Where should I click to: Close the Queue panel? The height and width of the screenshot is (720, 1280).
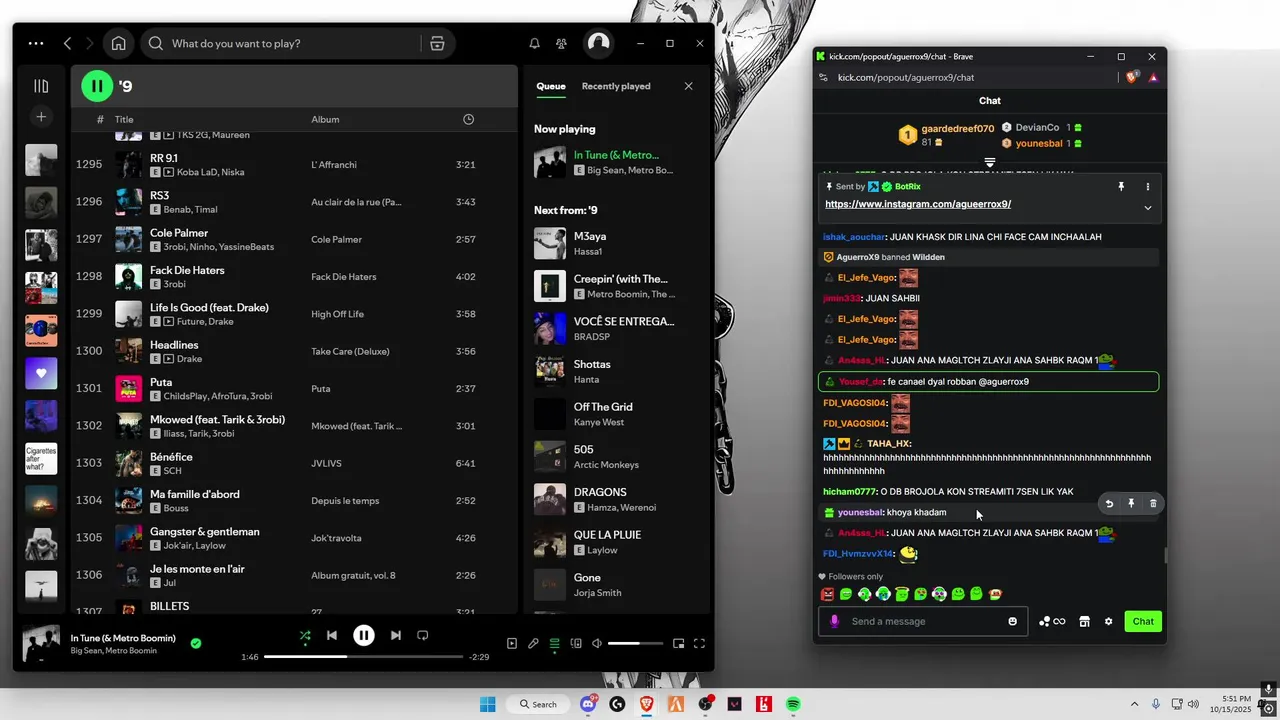[x=688, y=86]
